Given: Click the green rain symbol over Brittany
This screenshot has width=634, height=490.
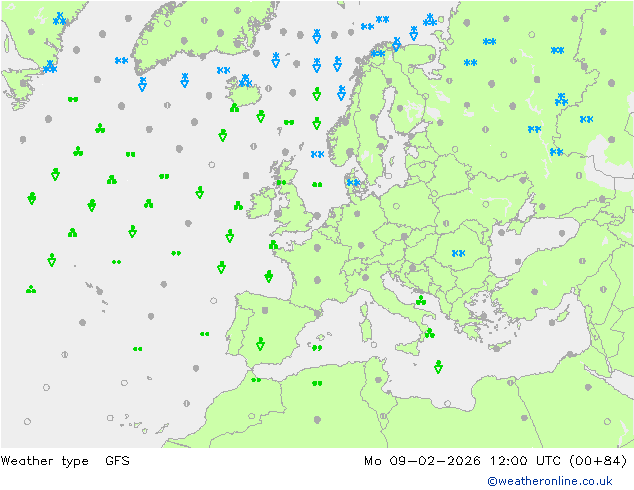Looking at the screenshot, I should [273, 245].
